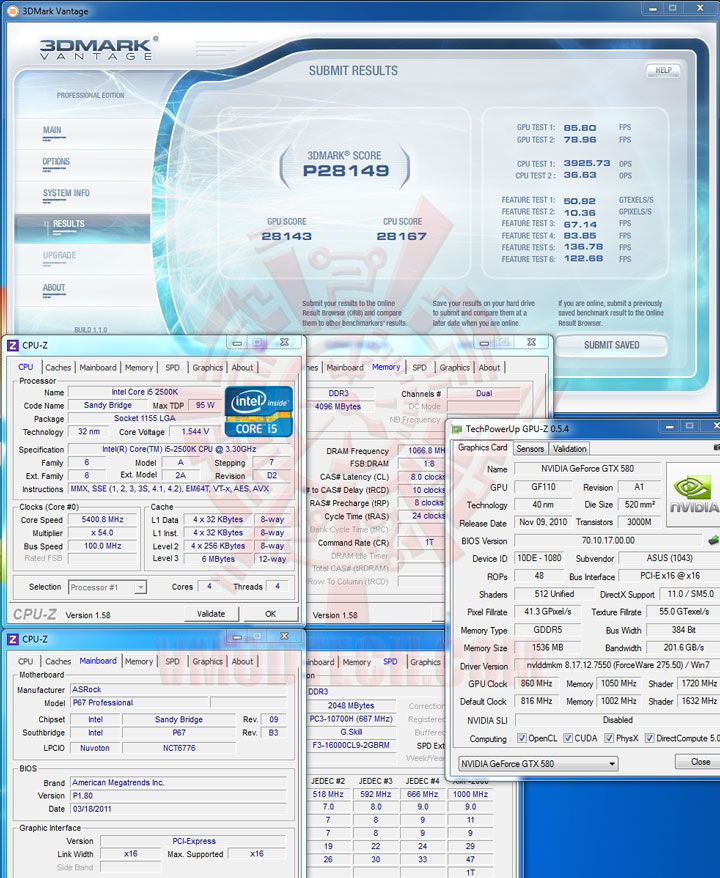
Task: Open ABOUT in 3DMark sidebar
Action: pos(54,288)
